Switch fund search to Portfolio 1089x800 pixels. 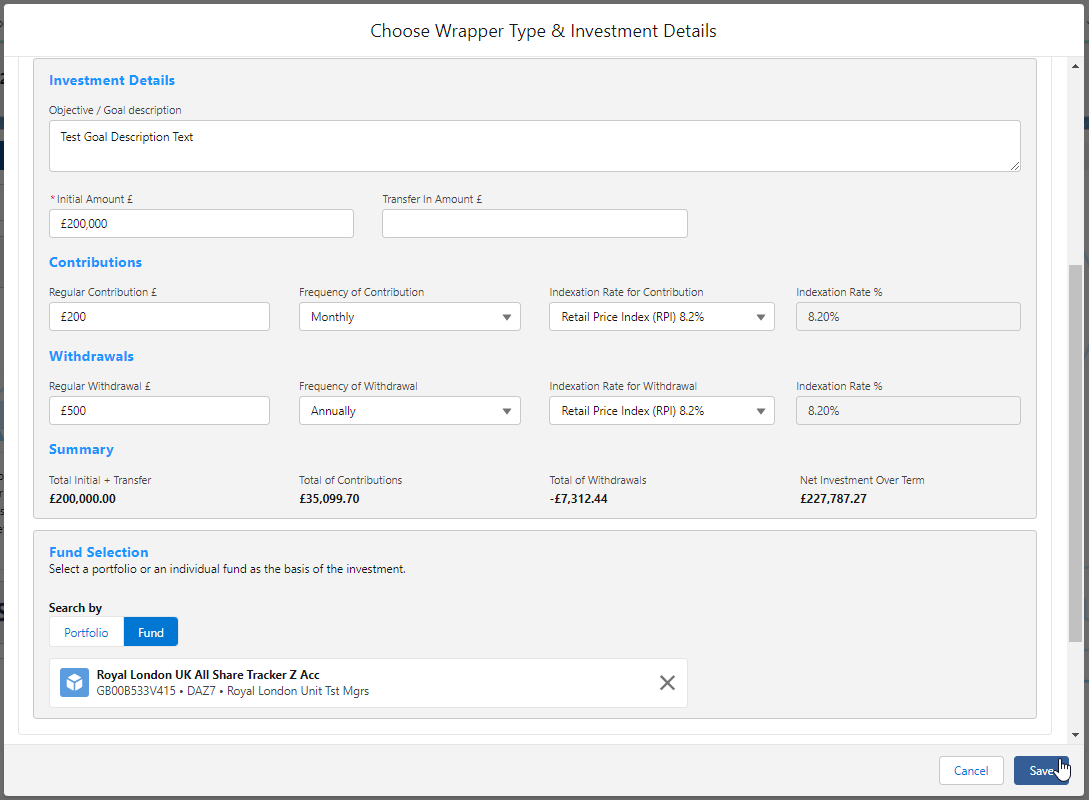point(86,633)
